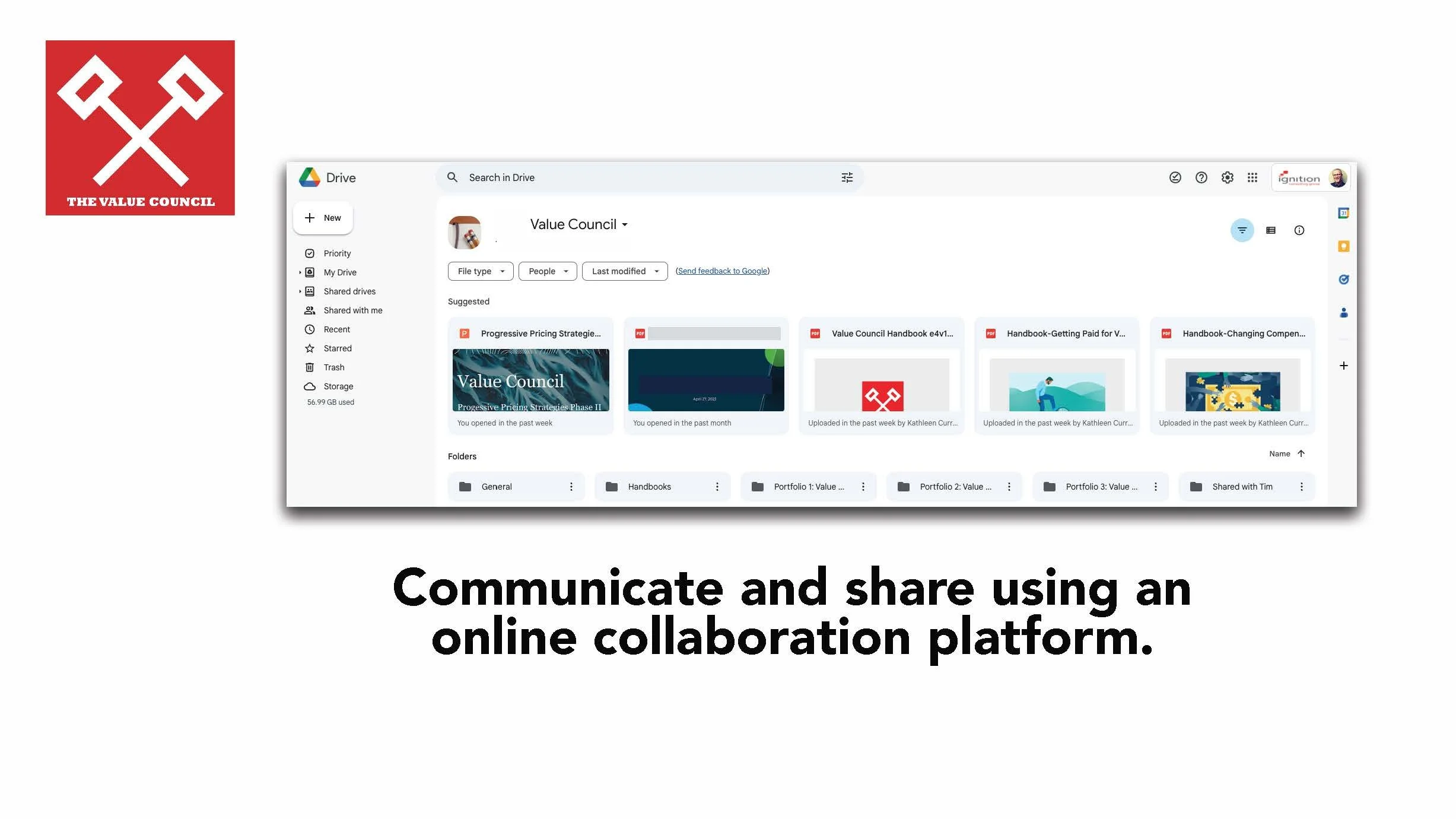Show the view details info icon
The height and width of the screenshot is (819, 1456).
tap(1299, 230)
